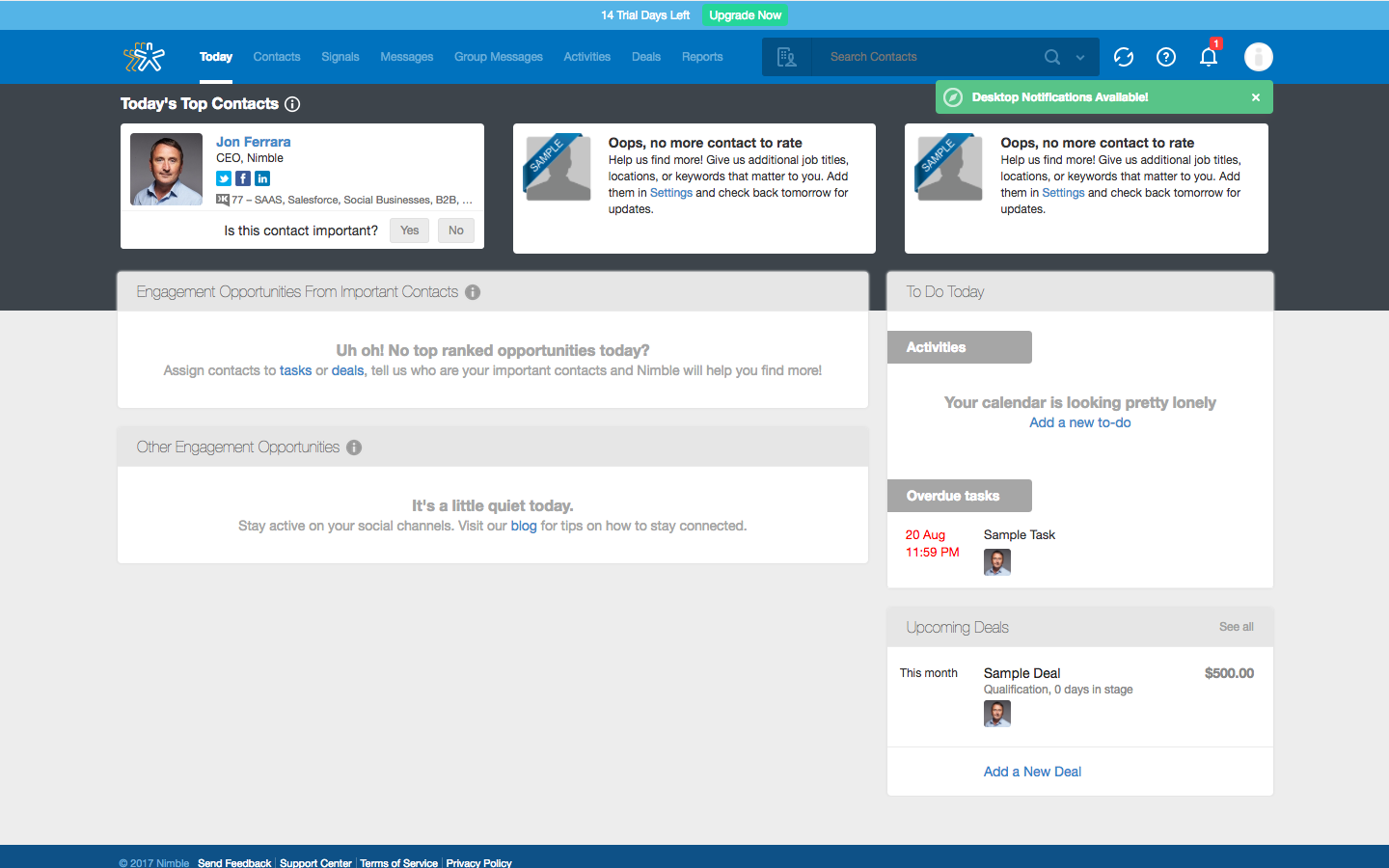Open the Privacy Policy footer link
Screen dimensions: 1389x868
(479, 863)
